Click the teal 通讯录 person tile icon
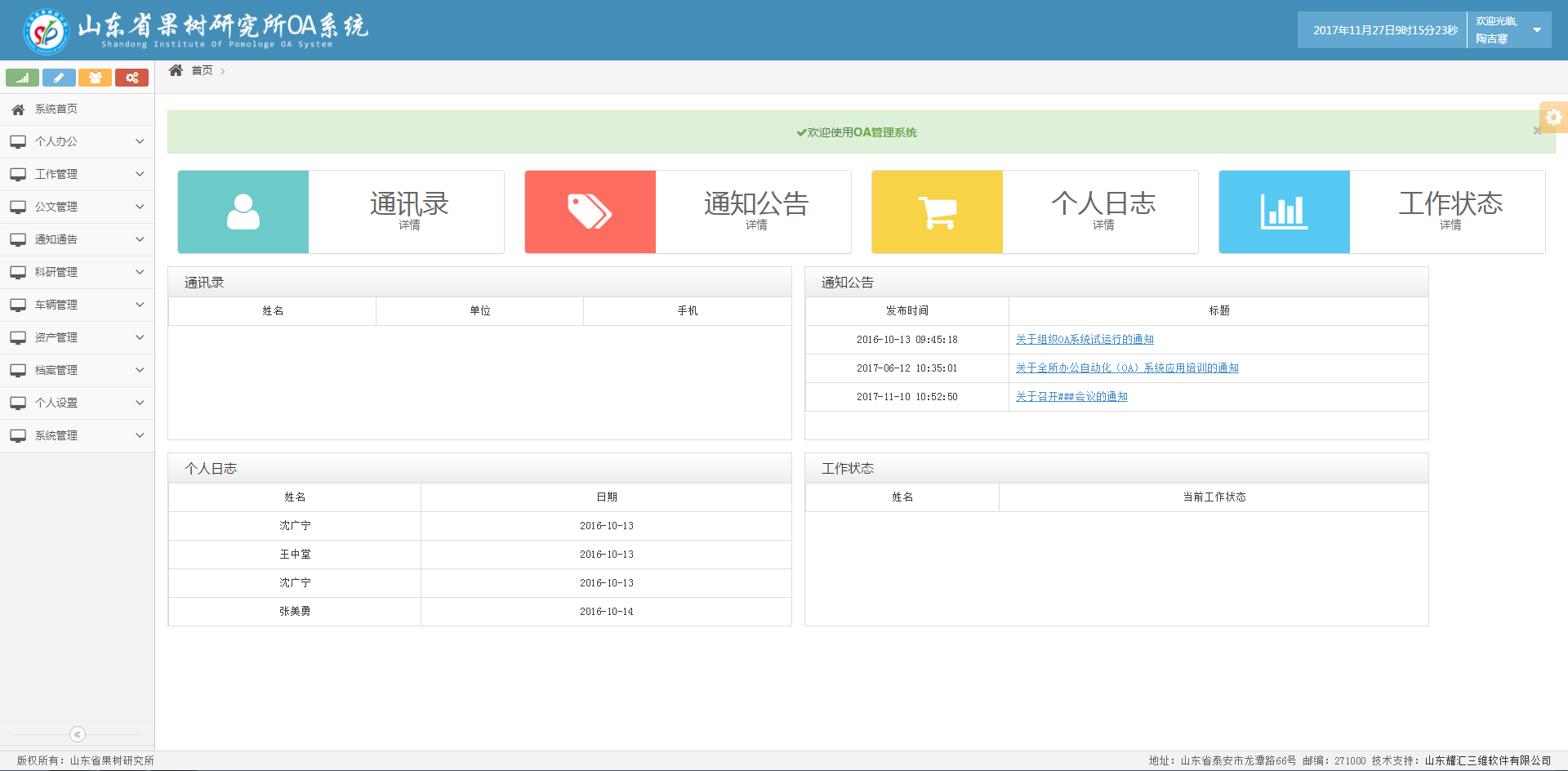This screenshot has width=1568, height=771. pyautogui.click(x=243, y=212)
